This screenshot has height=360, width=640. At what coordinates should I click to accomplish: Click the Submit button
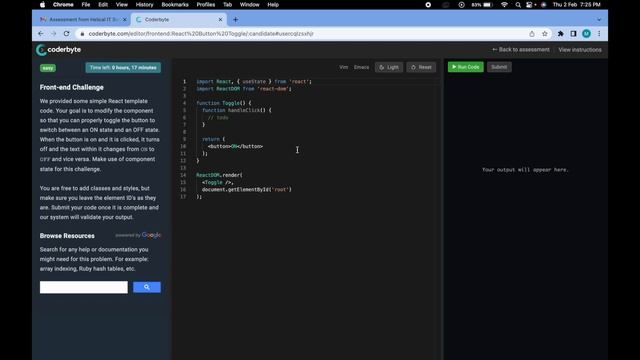point(499,67)
